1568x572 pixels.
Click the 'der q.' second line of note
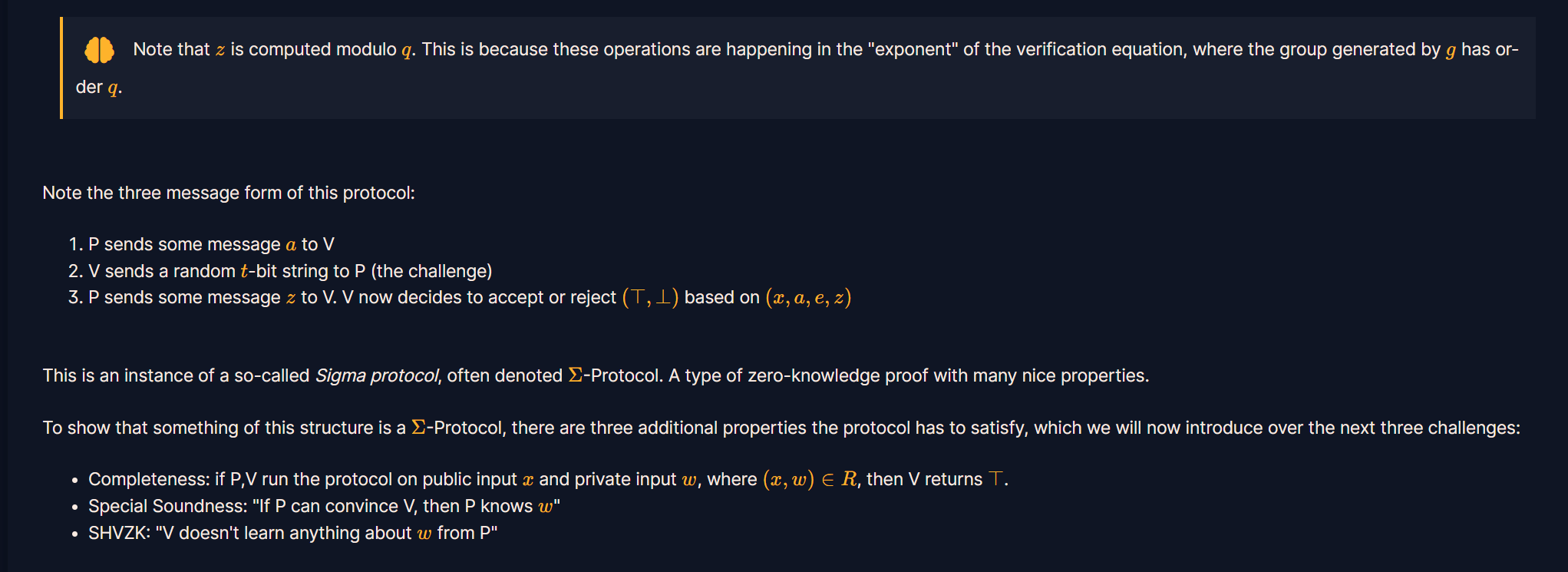pos(99,88)
